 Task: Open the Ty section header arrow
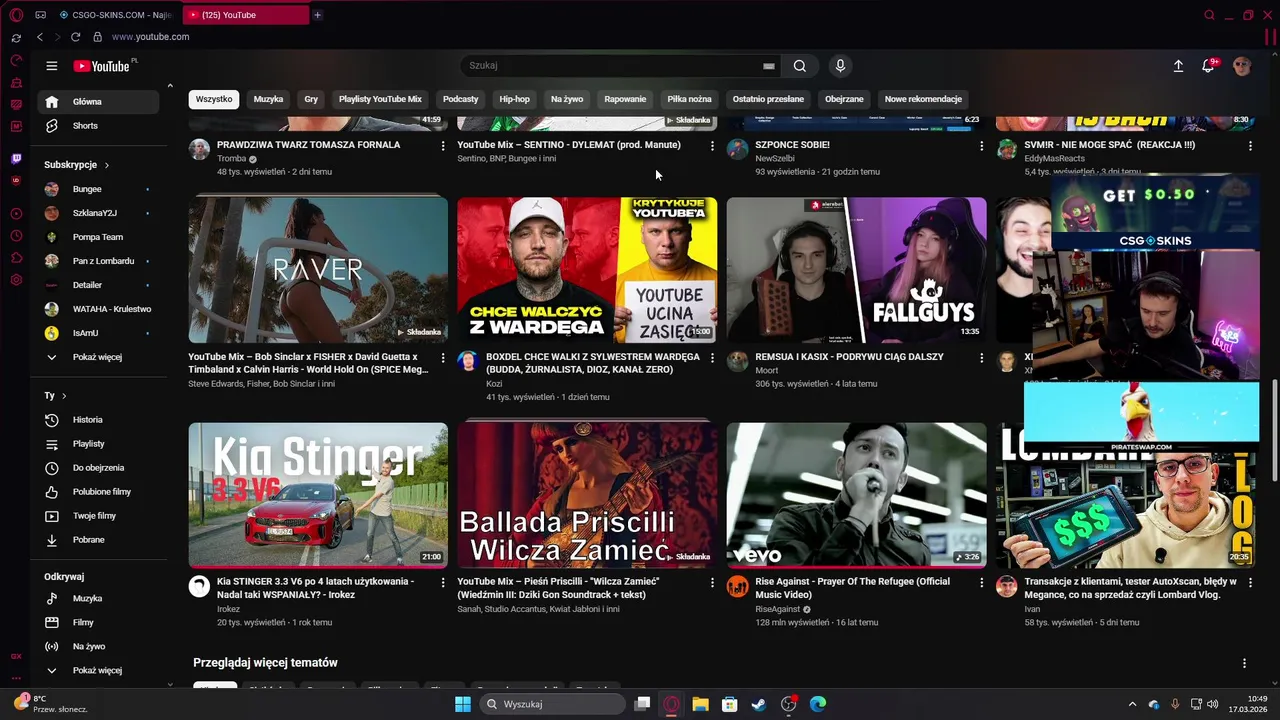[x=64, y=396]
